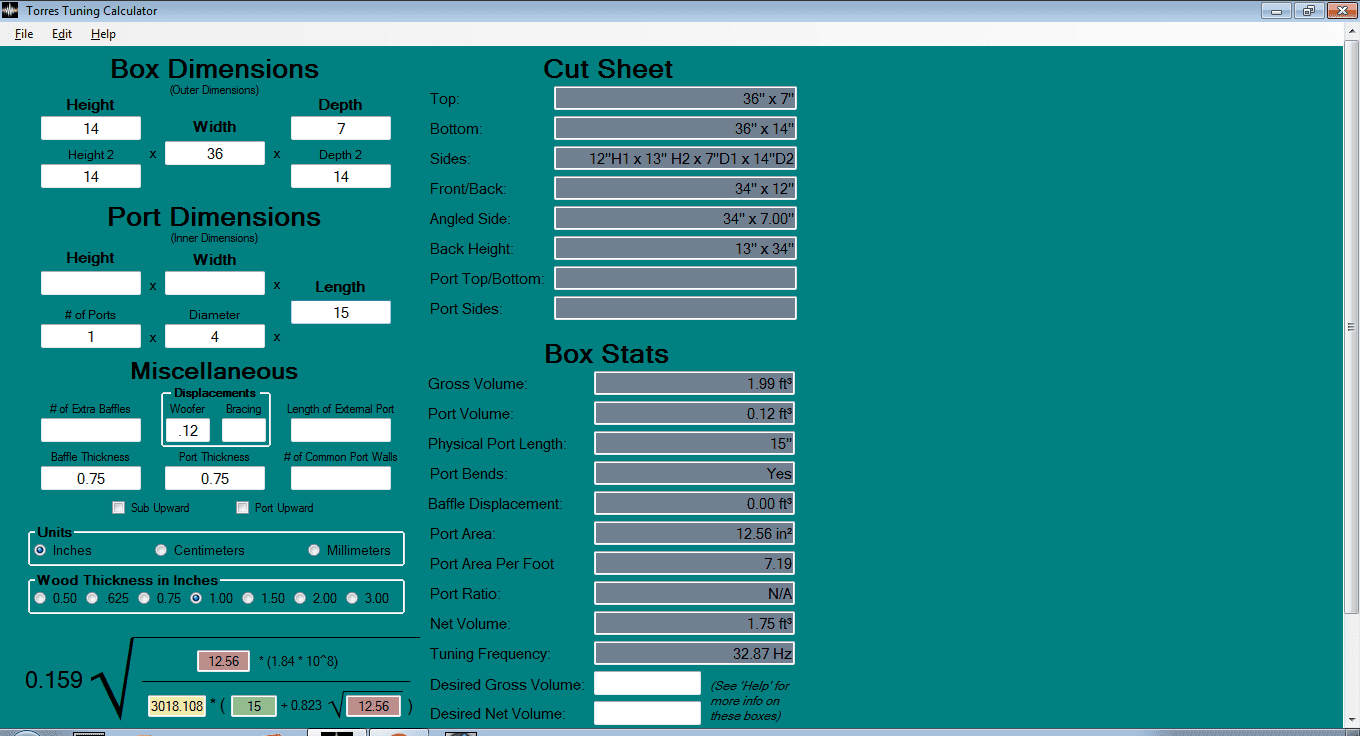Enable the Port Upward checkbox
Screen dimensions: 1360x736
(x=242, y=507)
